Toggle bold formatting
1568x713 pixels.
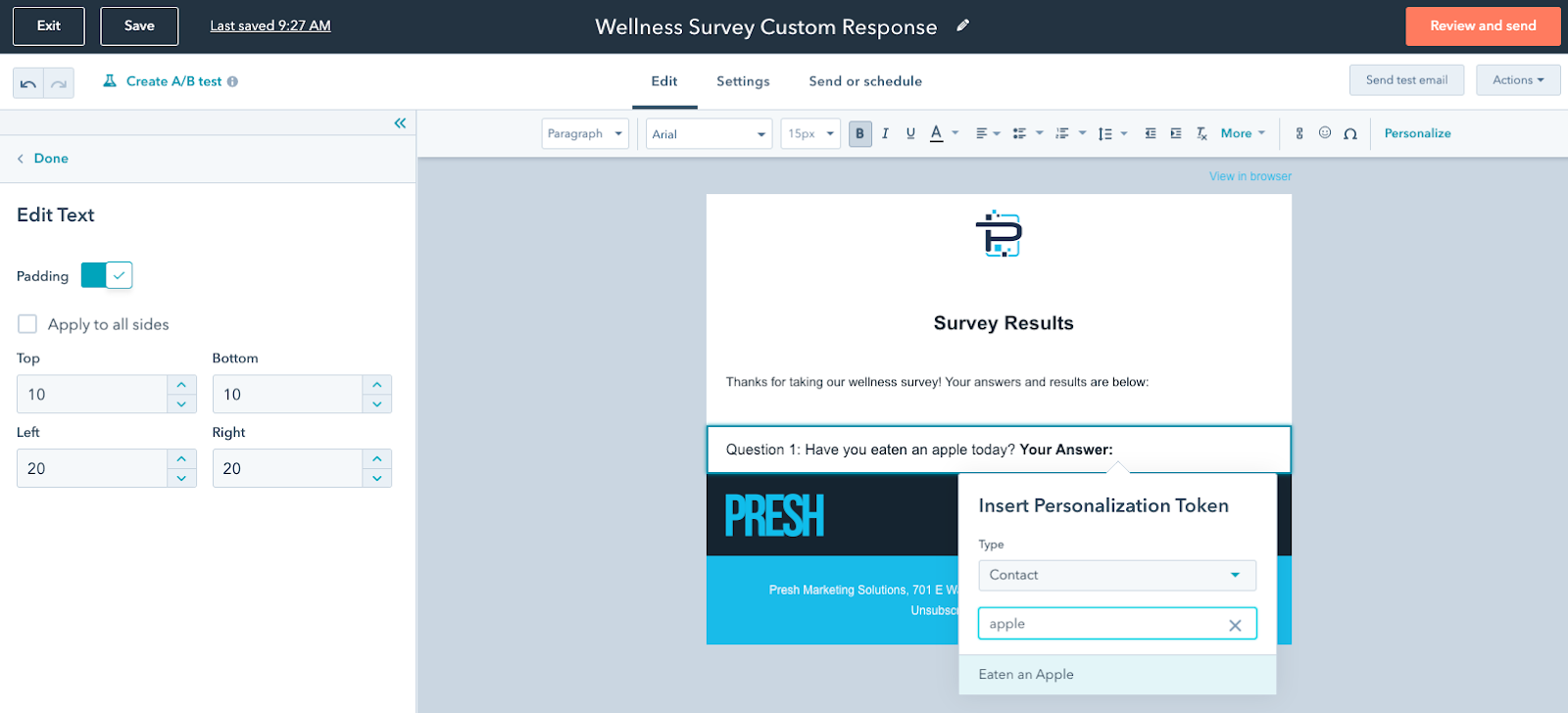click(859, 133)
